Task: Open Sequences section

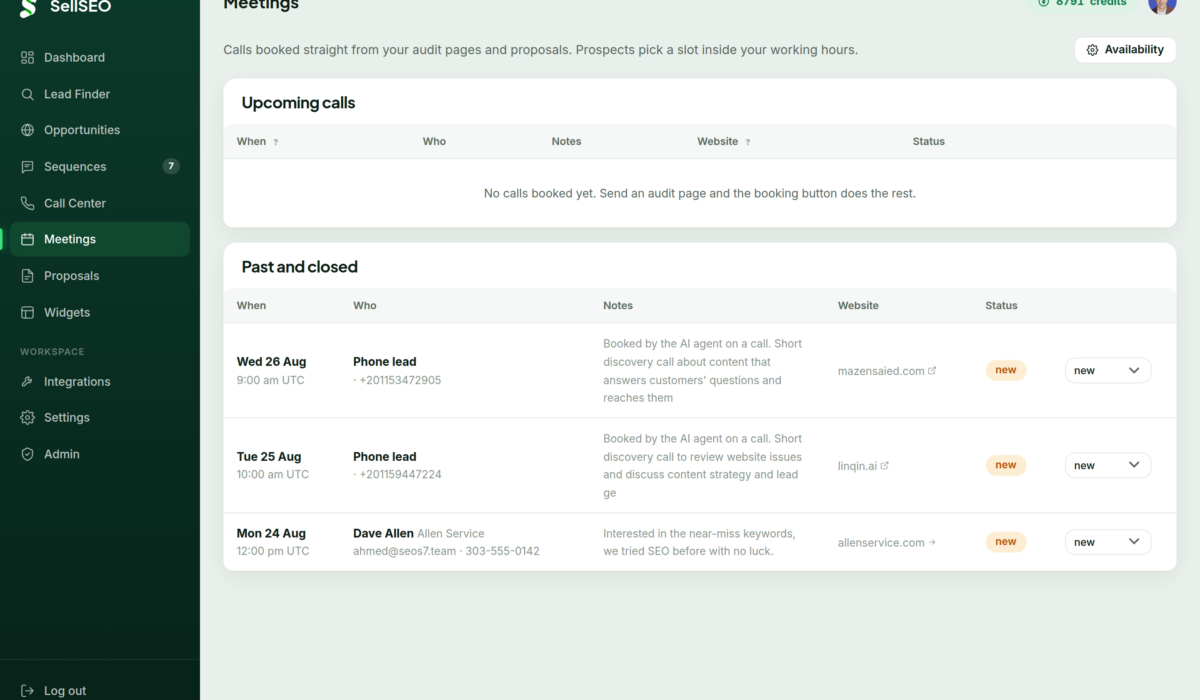Action: coord(100,167)
